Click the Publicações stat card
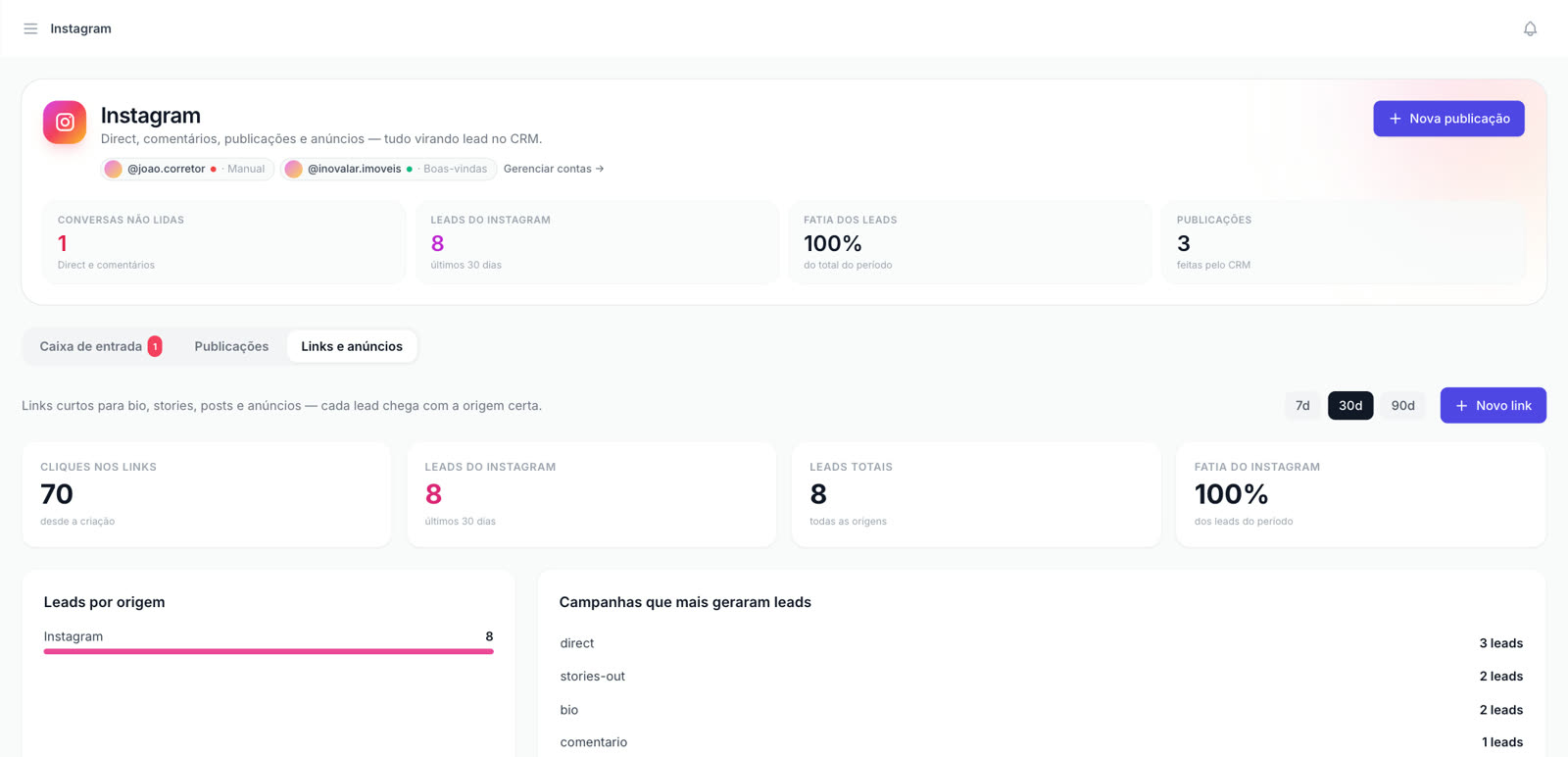1568x757 pixels. [x=1344, y=242]
